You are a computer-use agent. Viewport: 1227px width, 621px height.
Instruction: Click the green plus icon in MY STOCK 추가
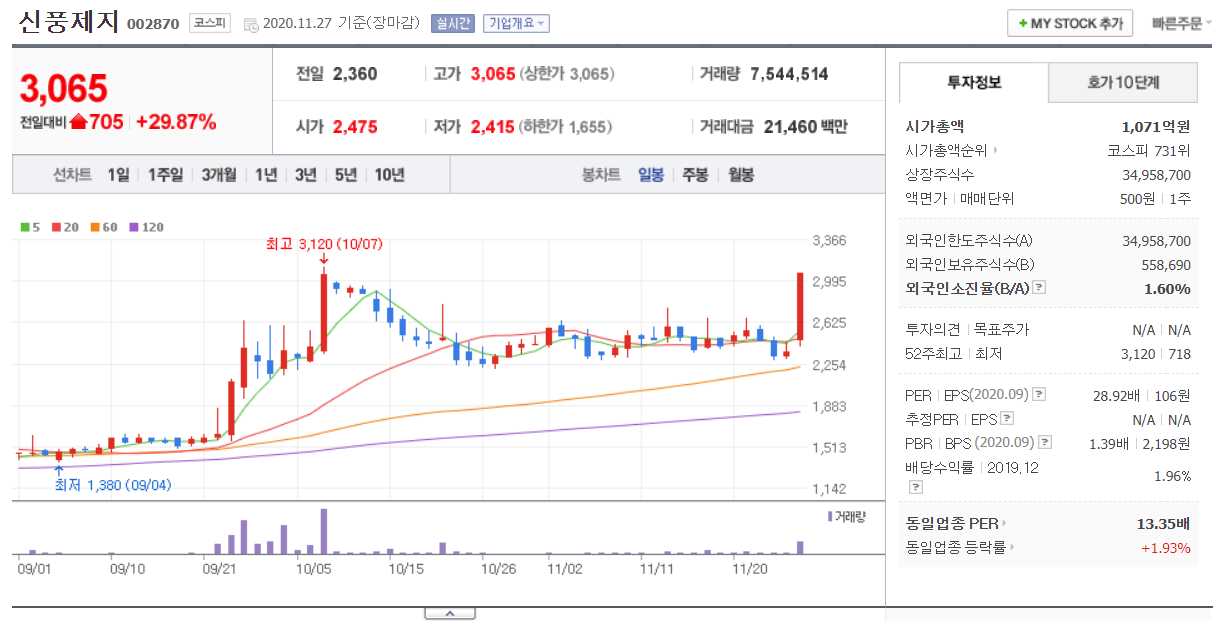pyautogui.click(x=1023, y=24)
